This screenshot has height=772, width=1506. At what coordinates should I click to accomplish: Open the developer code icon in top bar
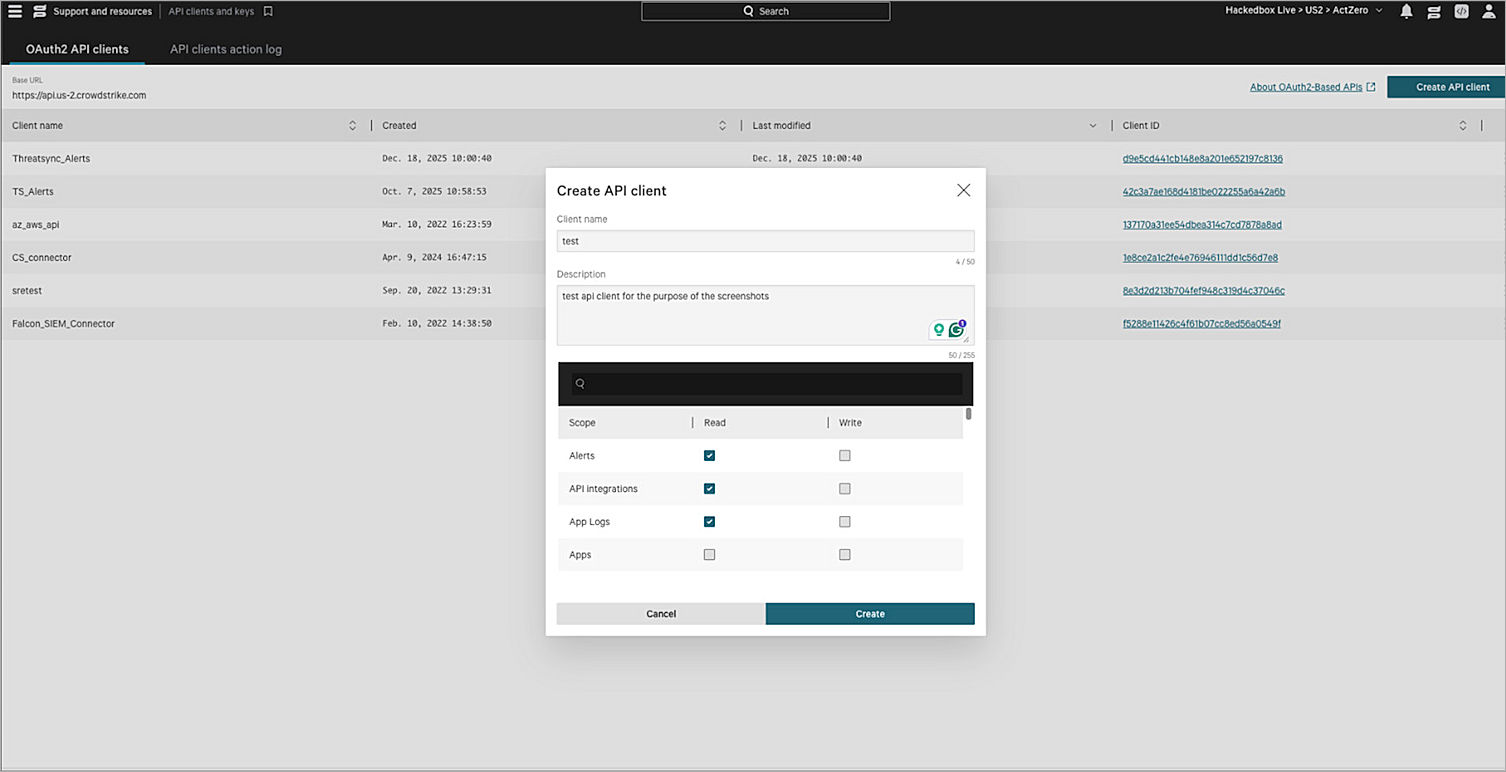tap(1461, 11)
